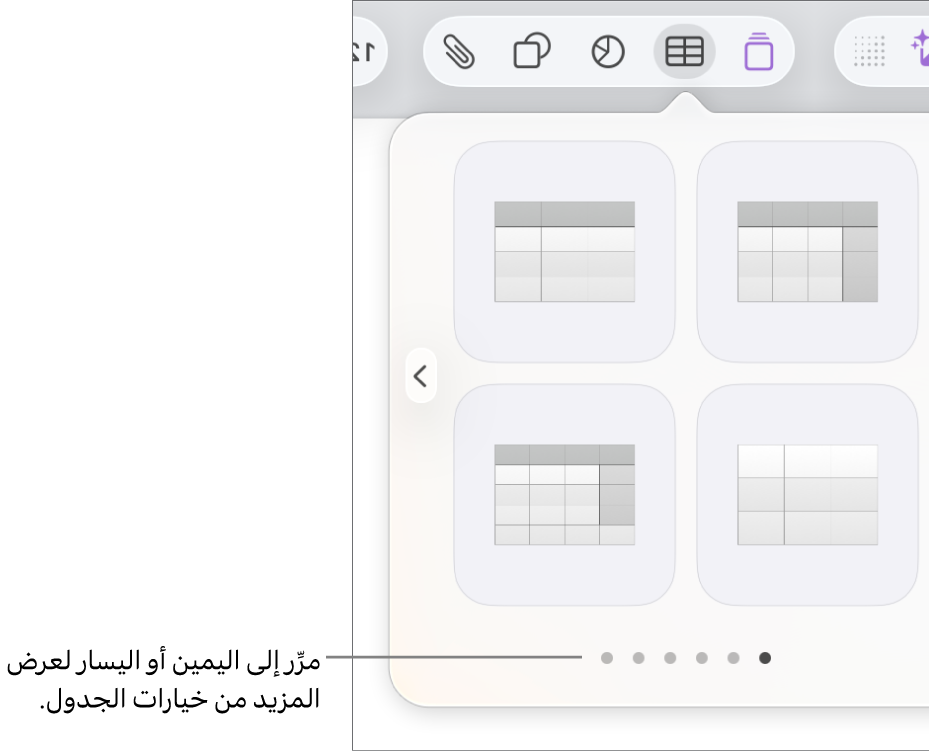
Task: Click the paperclip attachment icon
Action: coord(459,52)
